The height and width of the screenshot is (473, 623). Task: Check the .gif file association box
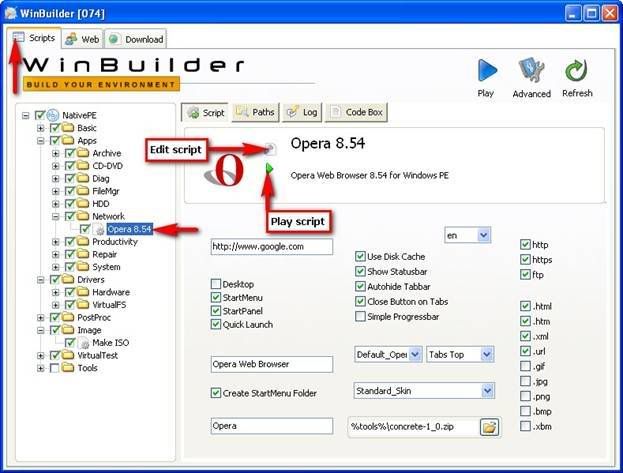[x=525, y=366]
